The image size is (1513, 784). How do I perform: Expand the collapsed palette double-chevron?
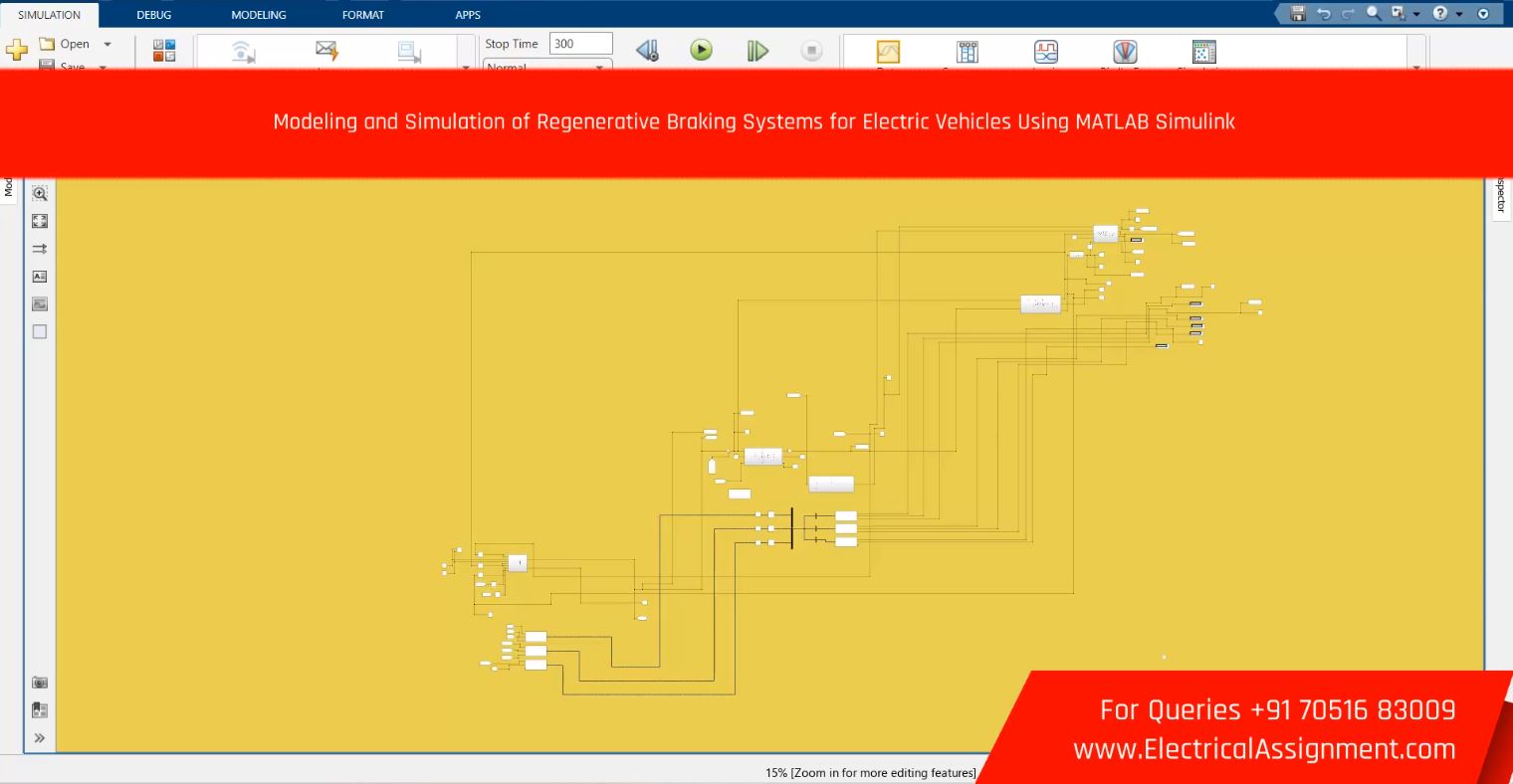coord(40,738)
